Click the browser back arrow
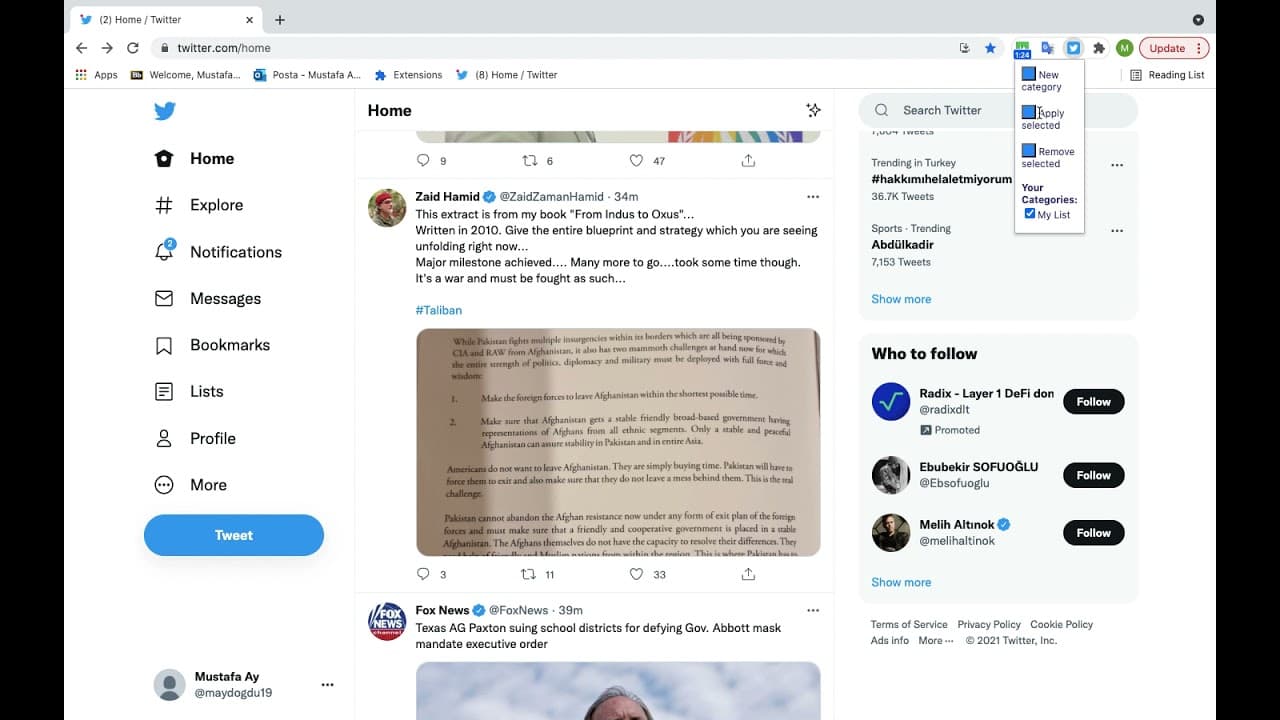Viewport: 1280px width, 720px height. pos(82,48)
